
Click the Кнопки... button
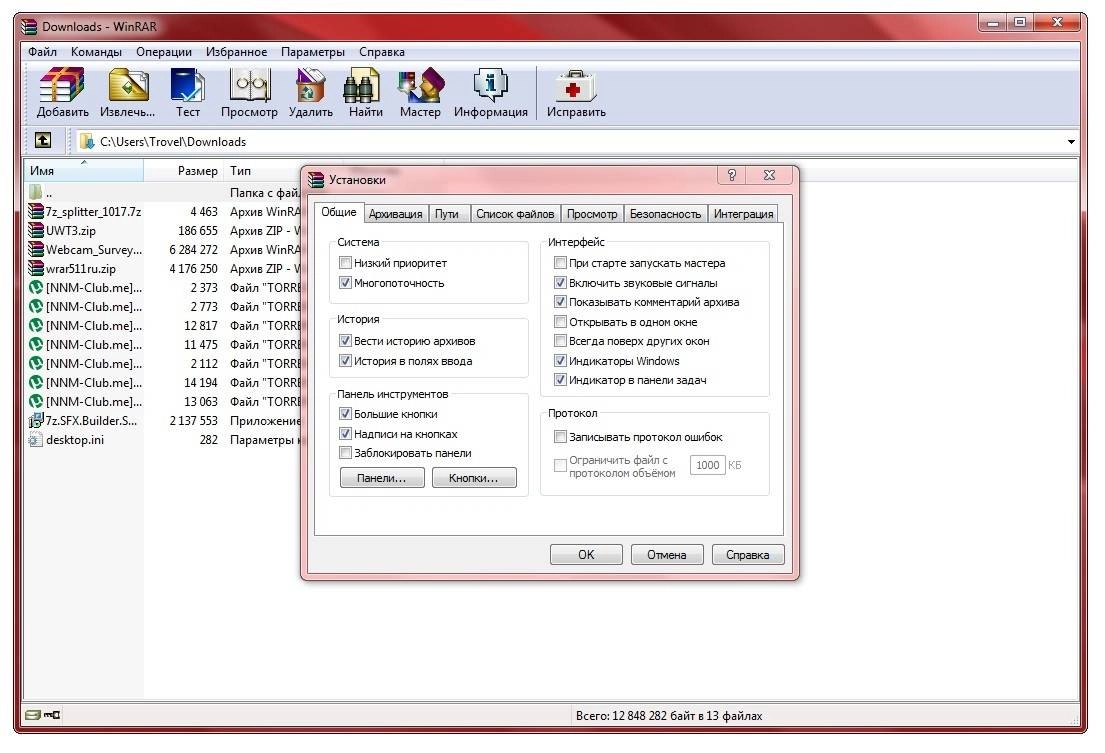pos(474,478)
